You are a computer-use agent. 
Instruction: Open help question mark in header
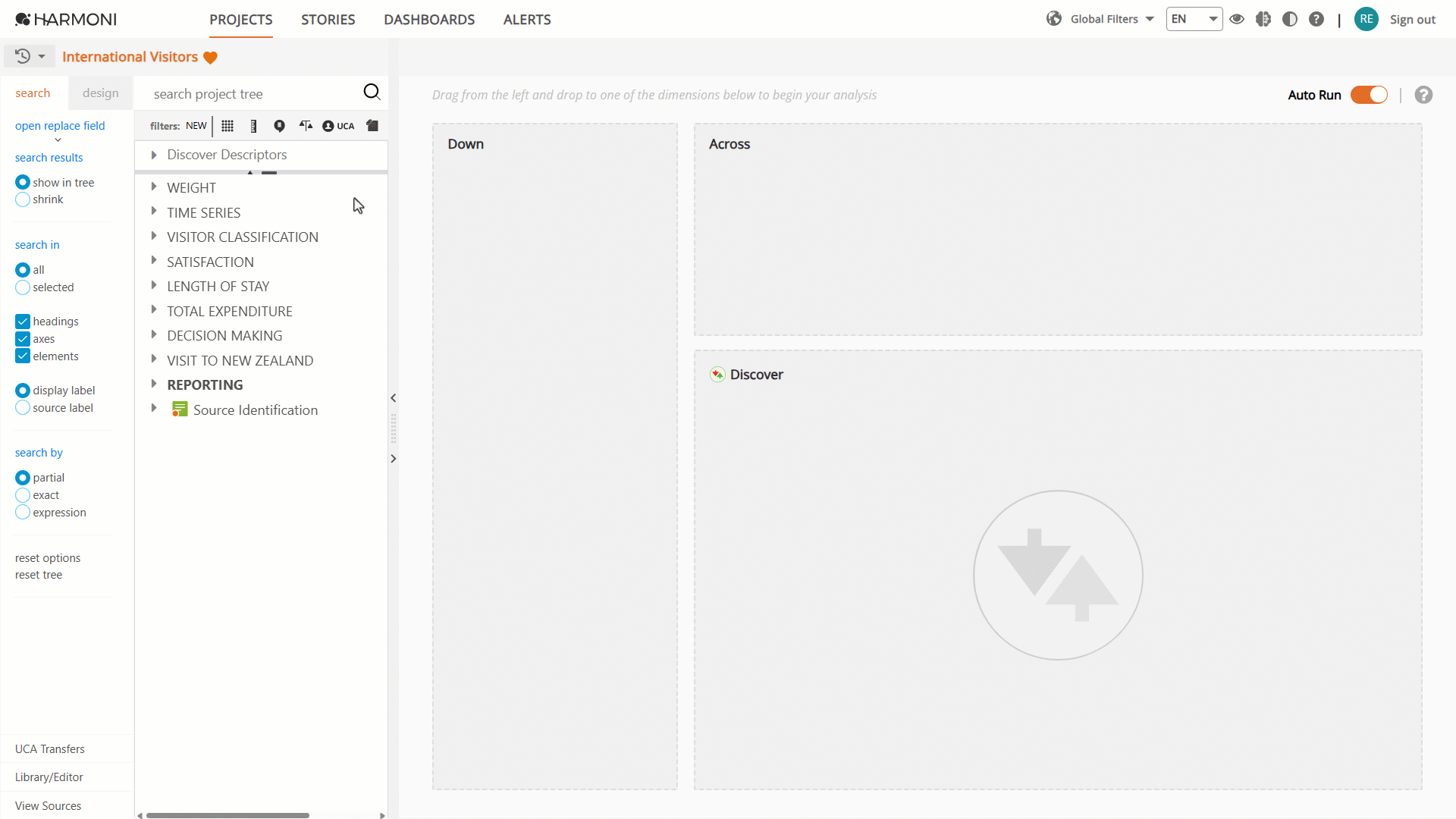(x=1316, y=19)
